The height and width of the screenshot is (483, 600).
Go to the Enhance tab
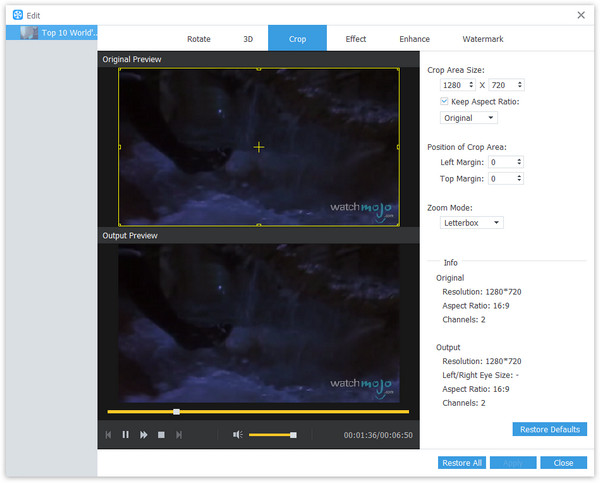point(414,39)
